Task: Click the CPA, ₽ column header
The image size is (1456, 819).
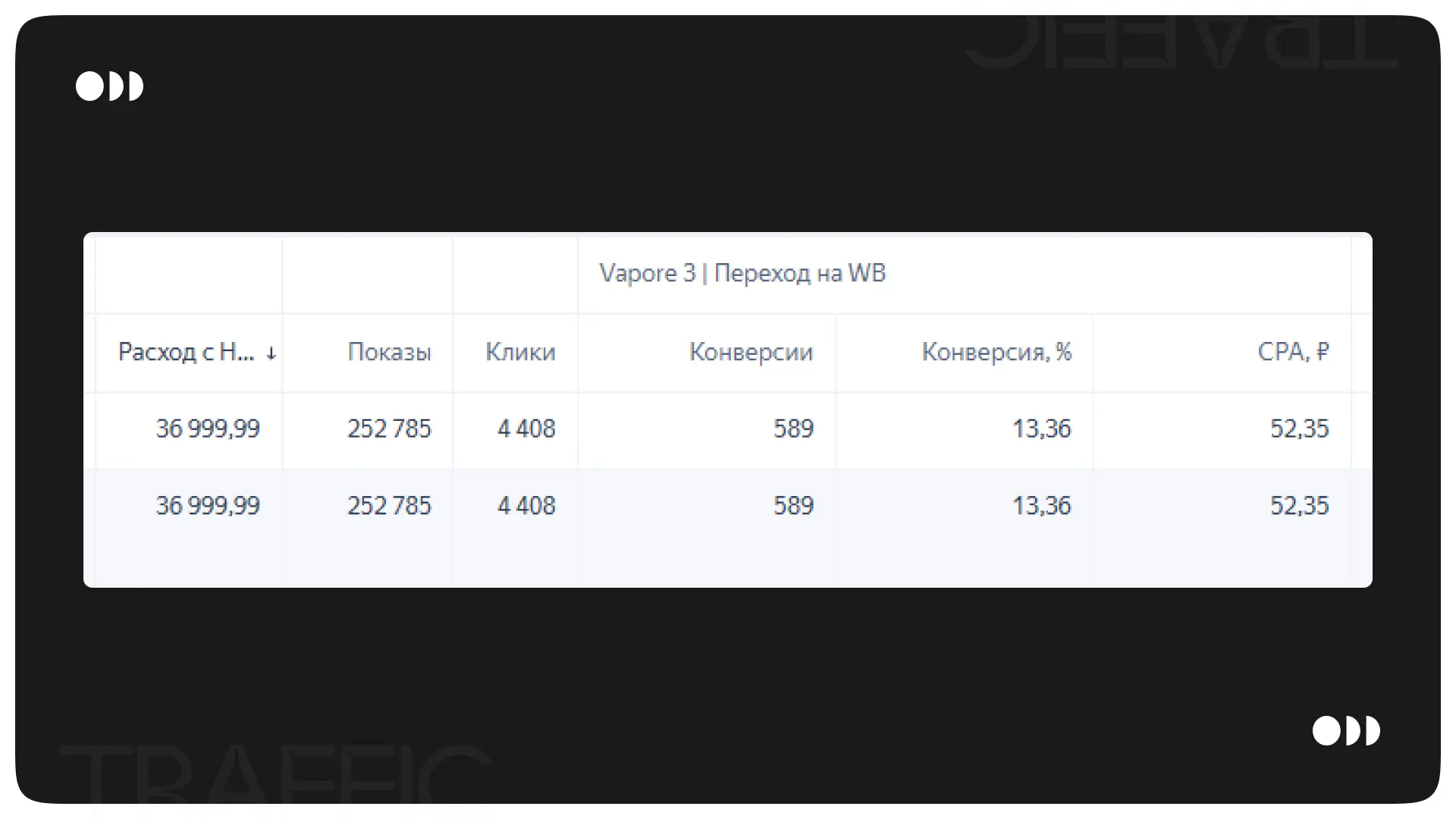Action: click(x=1293, y=352)
